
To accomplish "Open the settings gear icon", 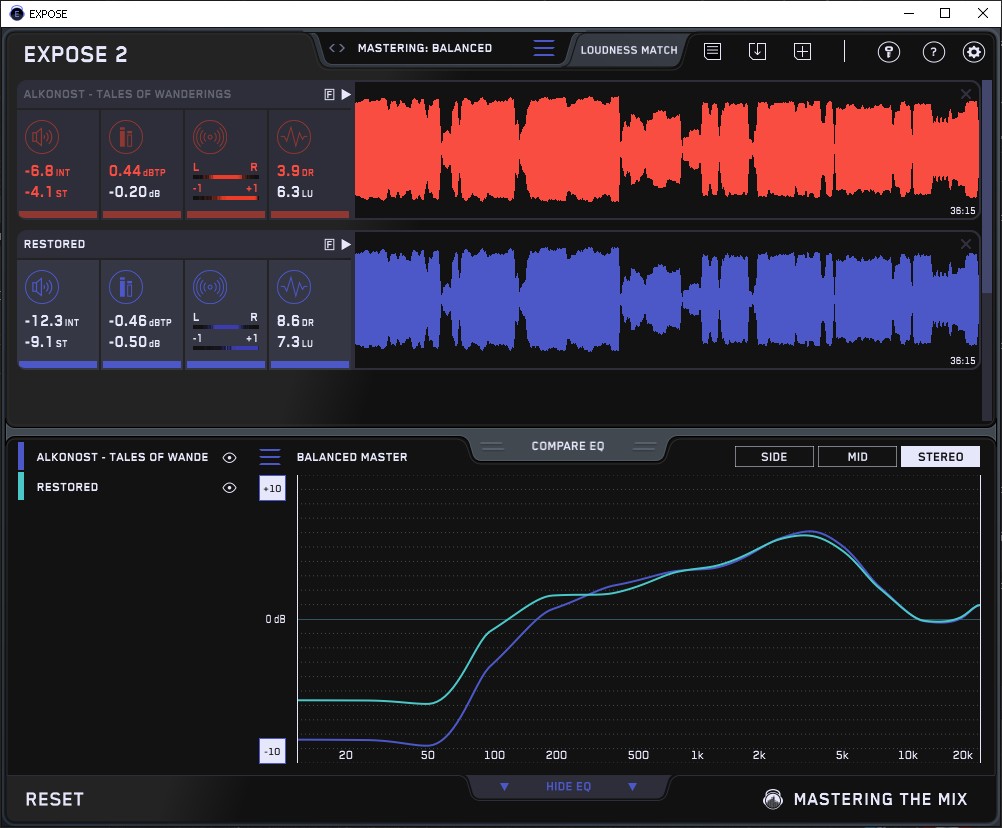I will pos(973,52).
